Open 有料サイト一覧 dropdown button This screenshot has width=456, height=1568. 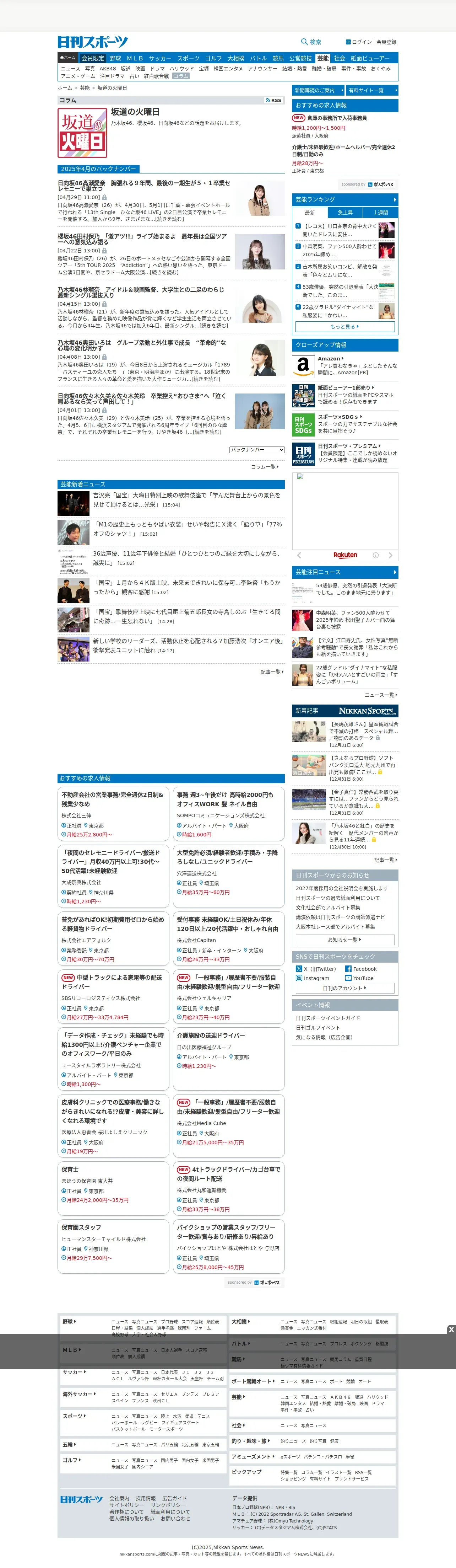(x=372, y=90)
